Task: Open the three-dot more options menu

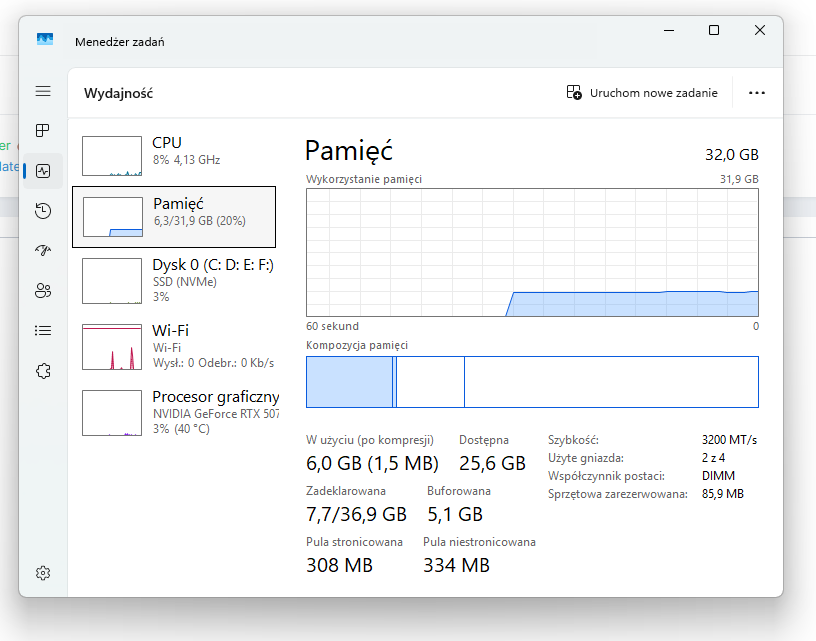Action: pos(757,93)
